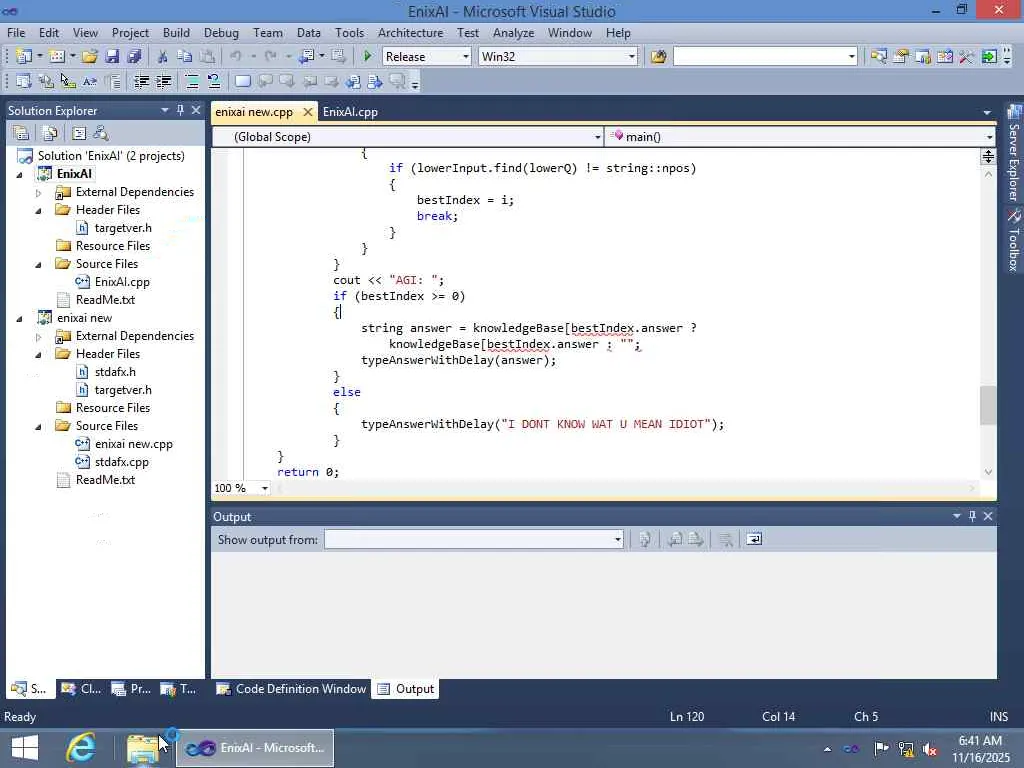Collapse the EnixAI project node
The height and width of the screenshot is (768, 1024).
pyautogui.click(x=19, y=174)
